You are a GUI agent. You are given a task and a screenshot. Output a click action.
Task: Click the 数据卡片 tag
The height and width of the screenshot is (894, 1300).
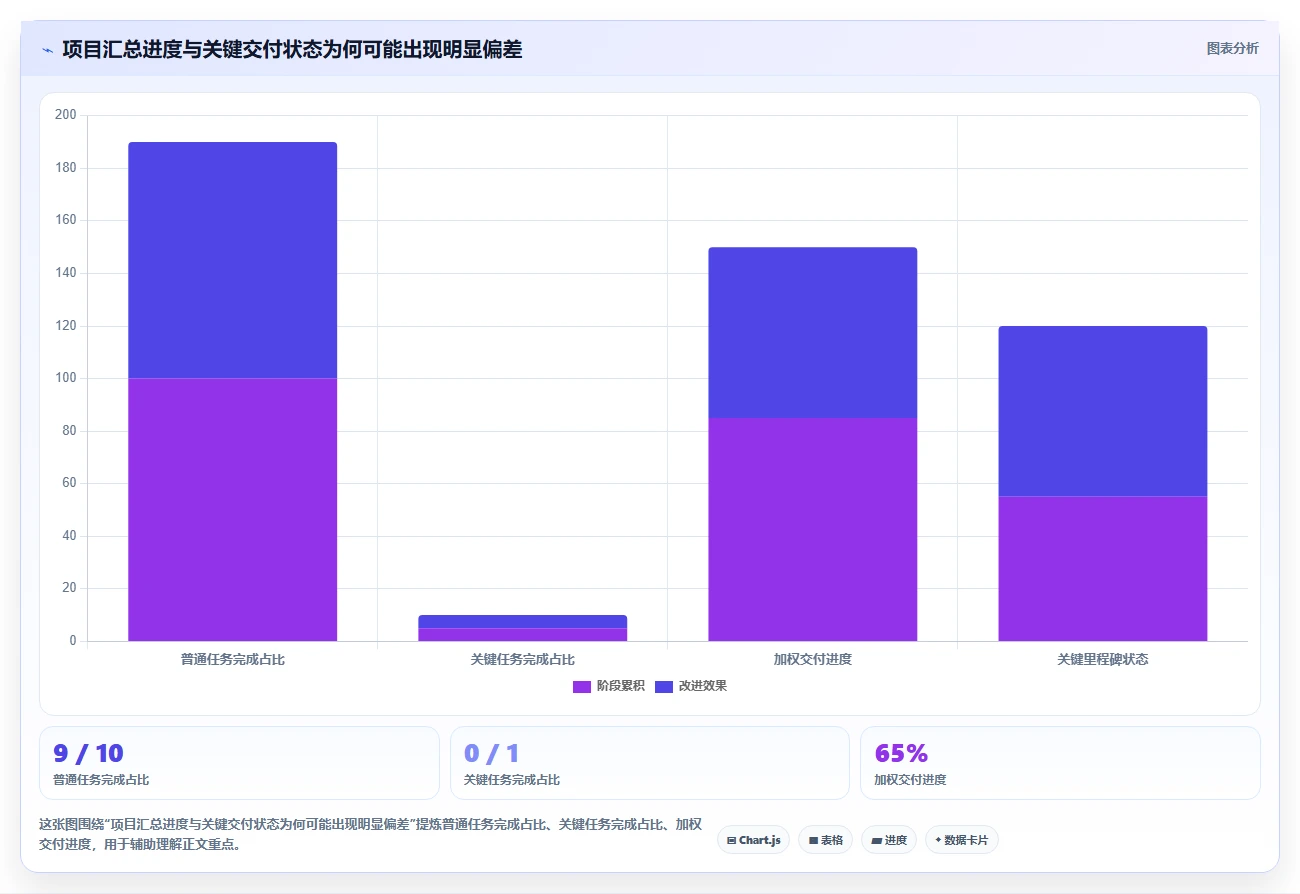(961, 840)
